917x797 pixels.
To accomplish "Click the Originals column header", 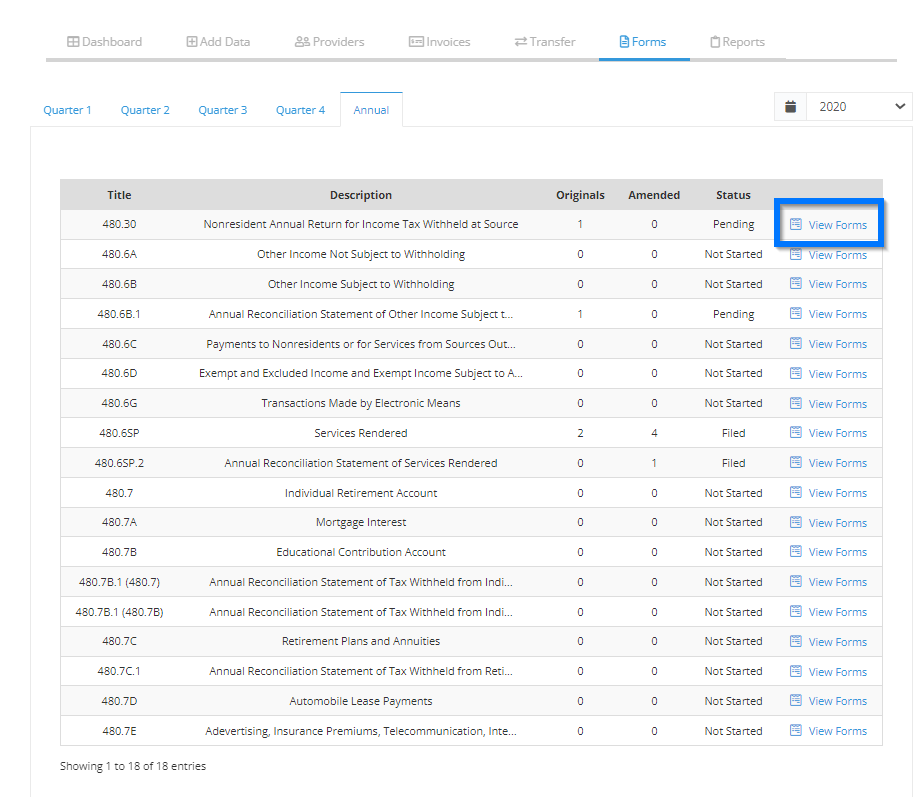I will coord(580,195).
